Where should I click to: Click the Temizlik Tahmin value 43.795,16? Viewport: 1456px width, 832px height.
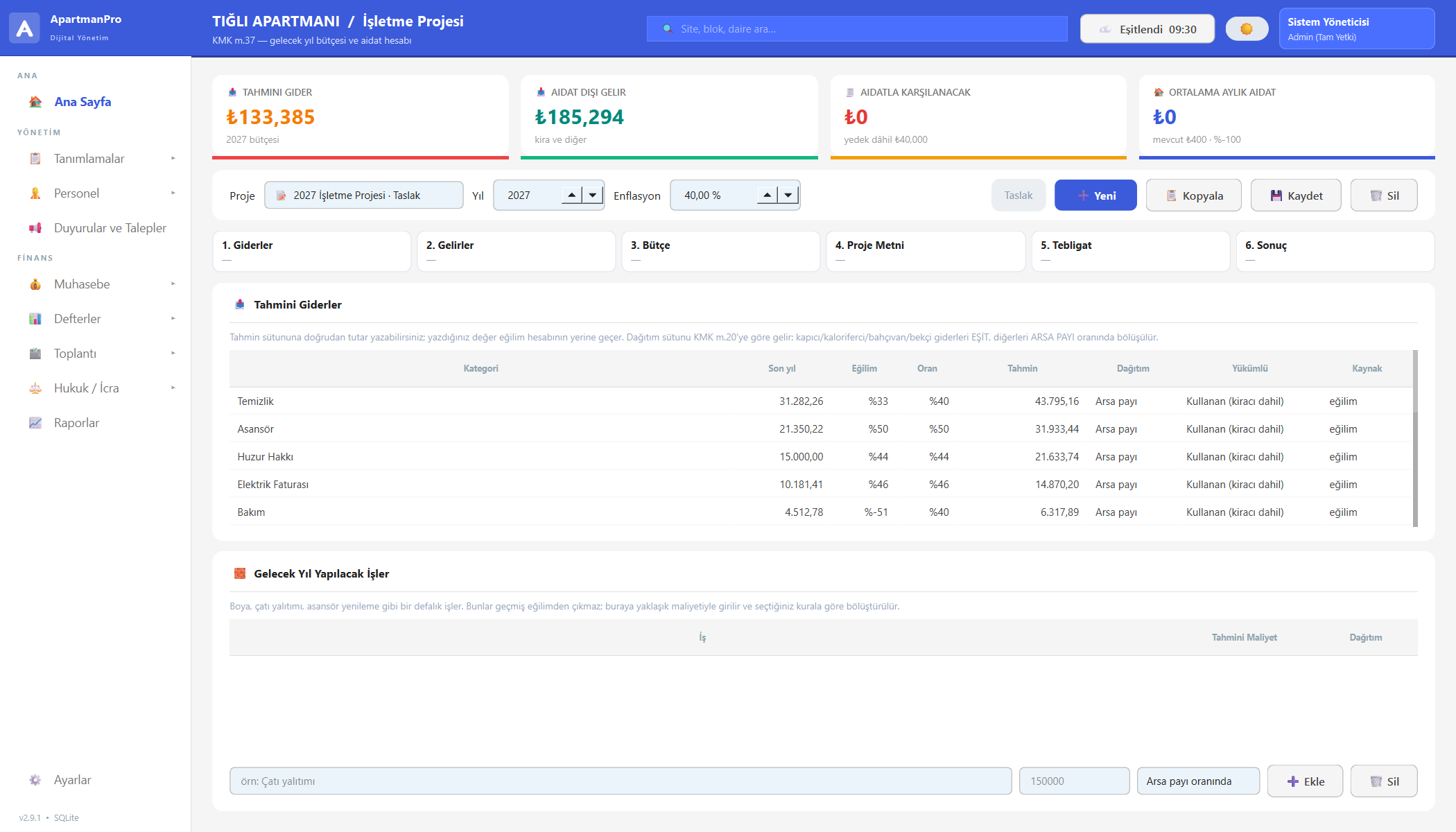click(1057, 401)
